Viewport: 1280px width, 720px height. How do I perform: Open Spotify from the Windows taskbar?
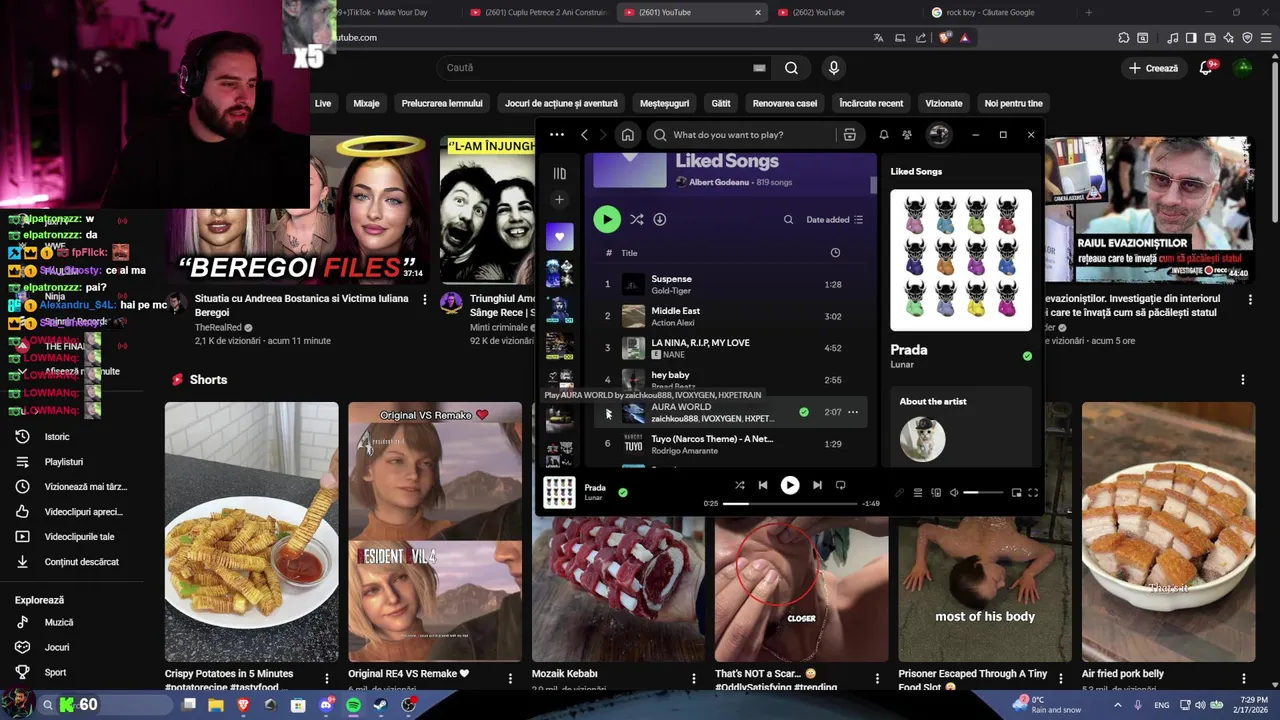353,705
